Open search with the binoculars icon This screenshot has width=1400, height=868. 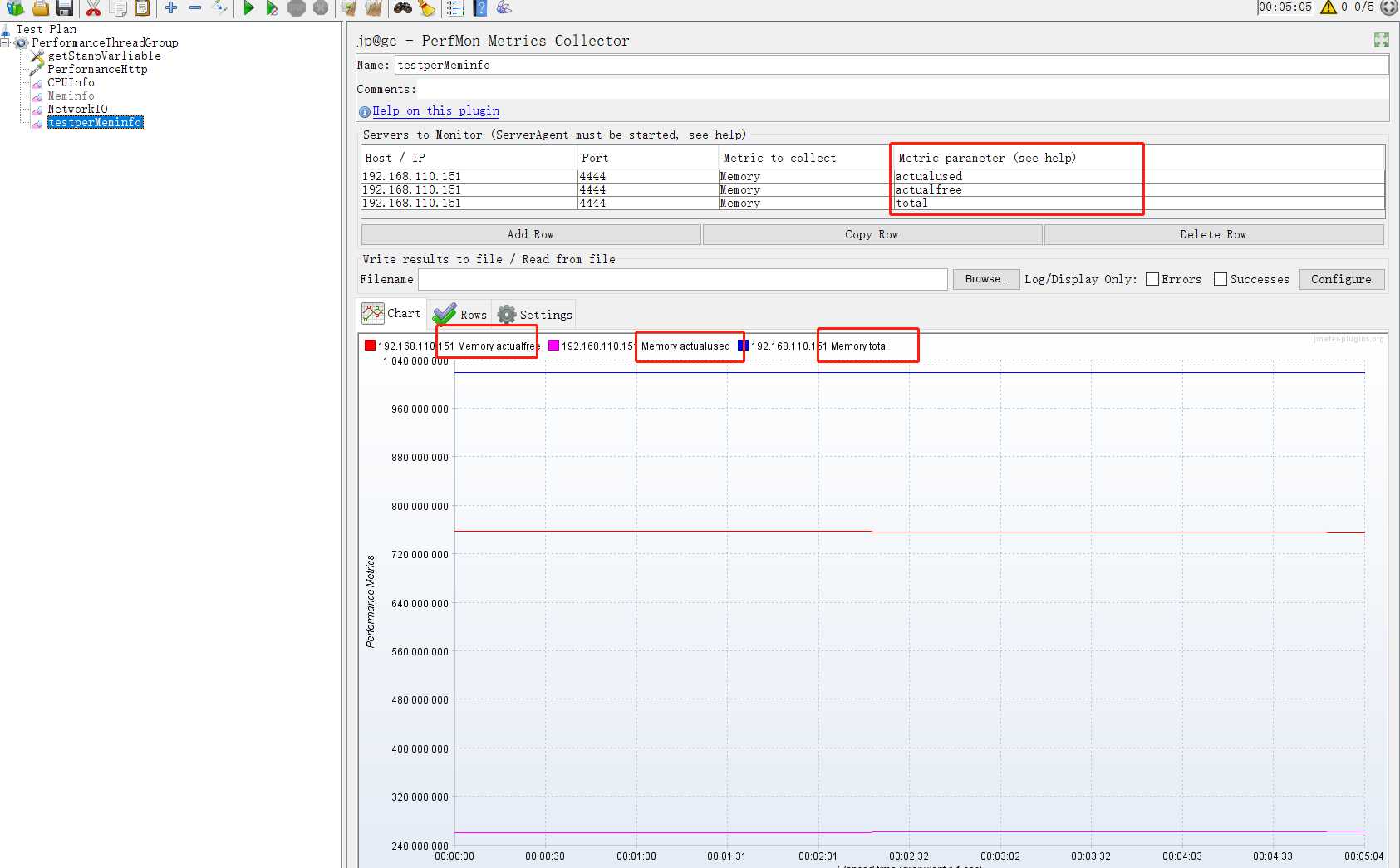point(403,7)
